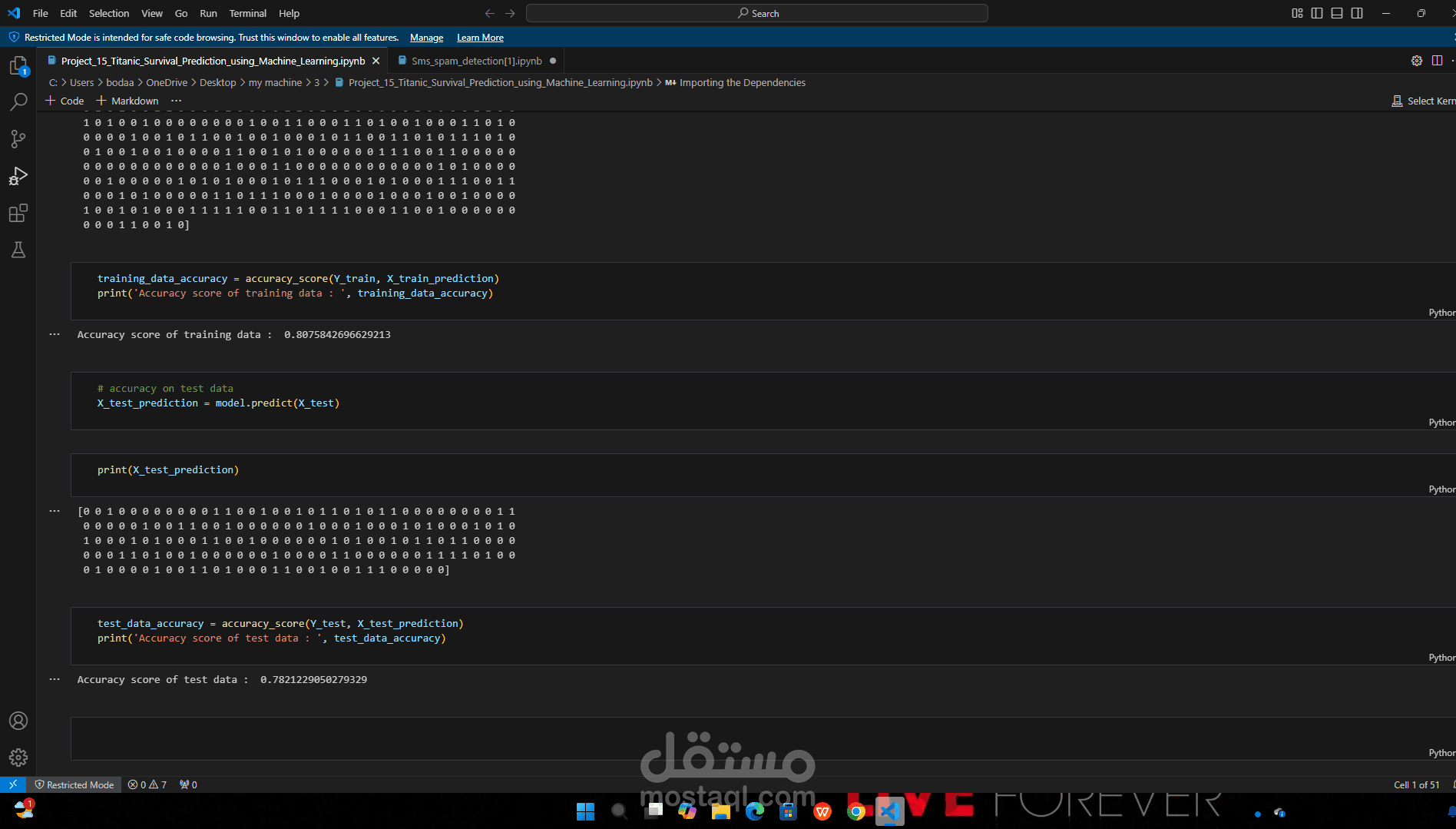Open the Extensions view
The width and height of the screenshot is (1456, 829).
18,213
